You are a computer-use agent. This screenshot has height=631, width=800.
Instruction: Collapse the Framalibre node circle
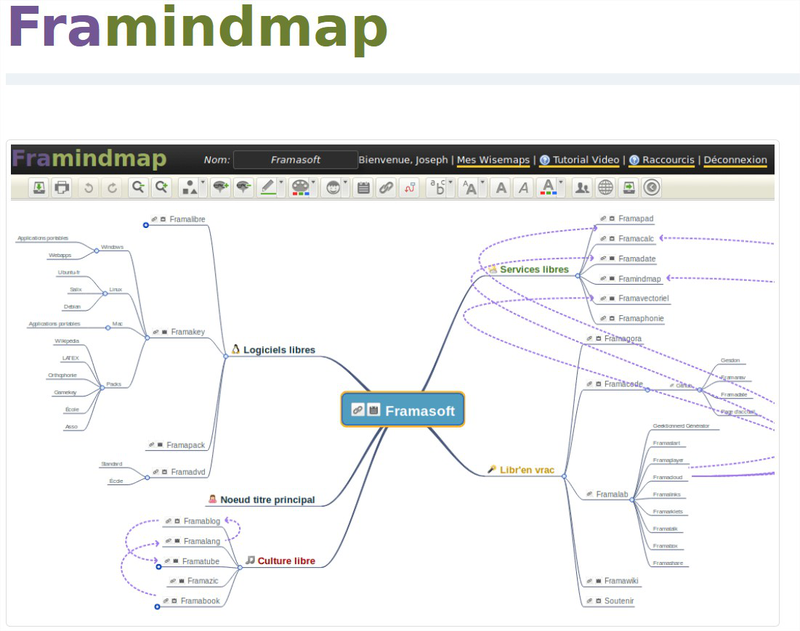[x=145, y=225]
